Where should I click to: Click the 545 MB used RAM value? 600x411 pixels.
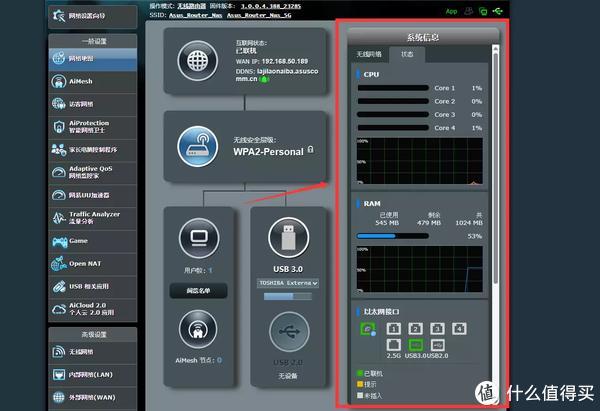pyautogui.click(x=387, y=223)
